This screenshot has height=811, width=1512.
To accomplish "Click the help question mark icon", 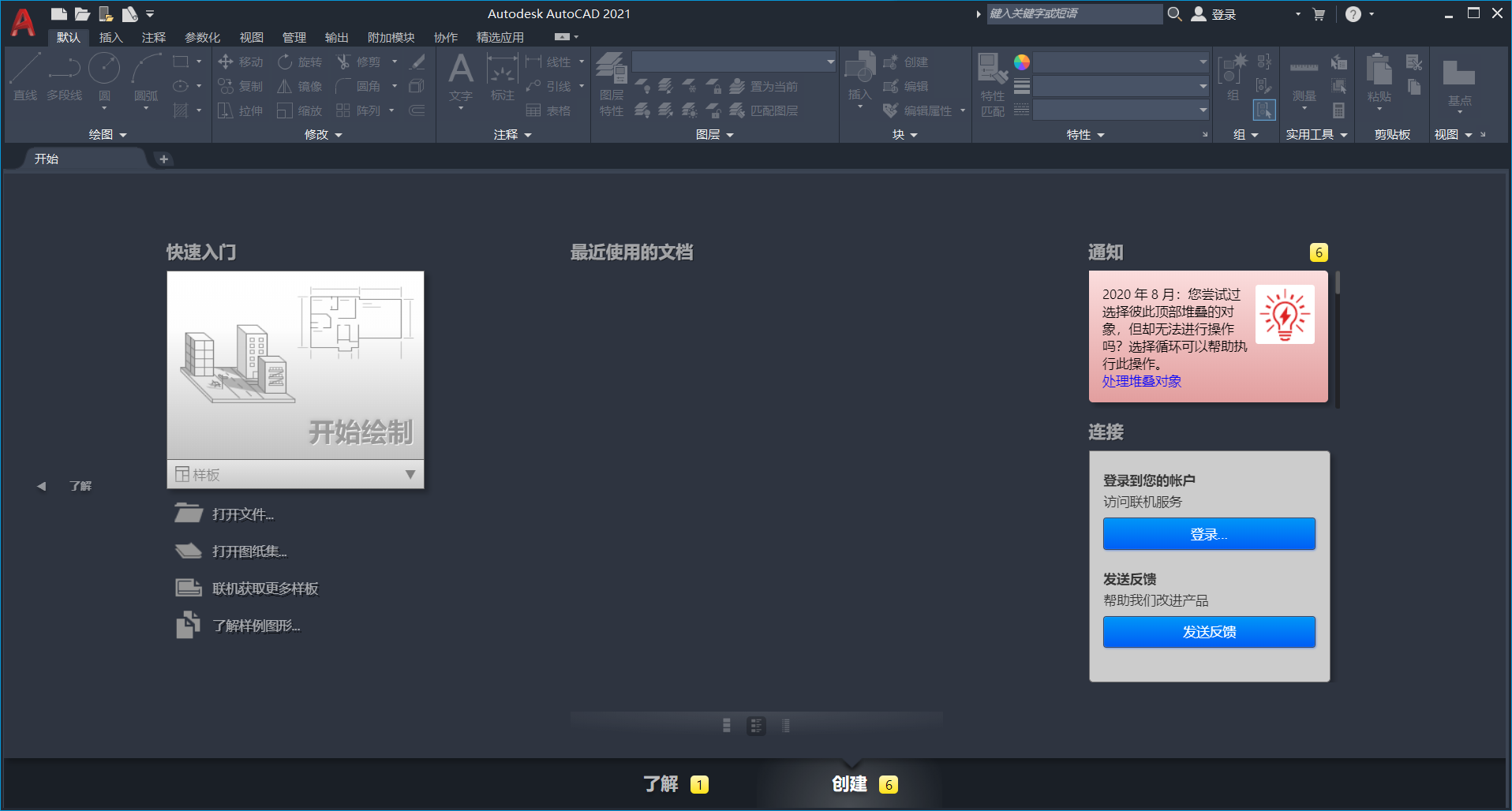I will tap(1353, 14).
